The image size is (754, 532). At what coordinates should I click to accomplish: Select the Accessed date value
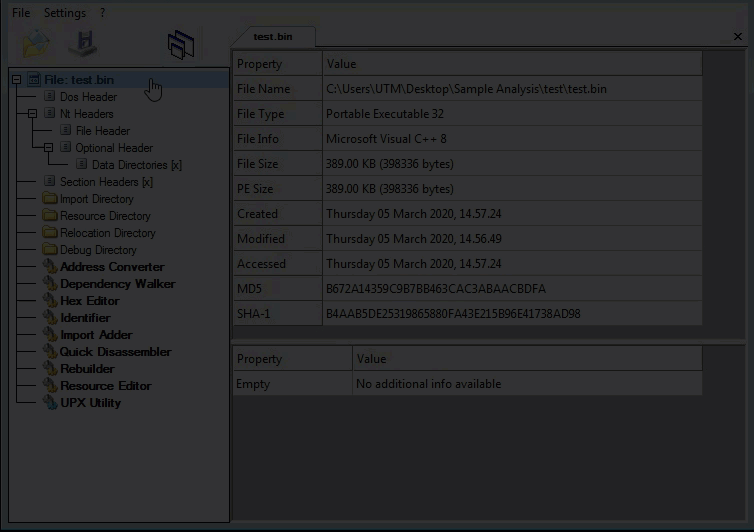[x=512, y=264]
